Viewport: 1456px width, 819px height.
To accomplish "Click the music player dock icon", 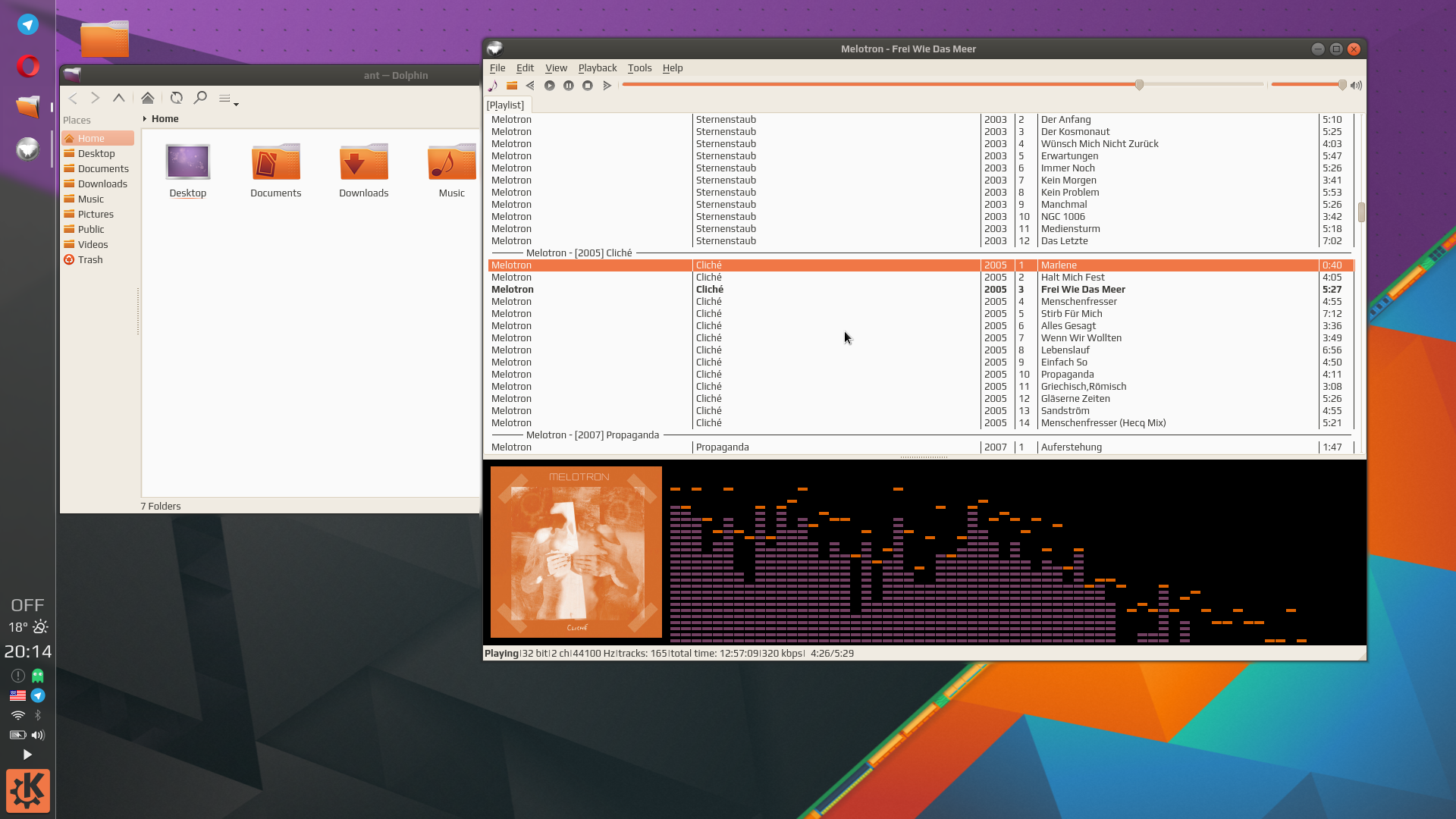I will (28, 149).
